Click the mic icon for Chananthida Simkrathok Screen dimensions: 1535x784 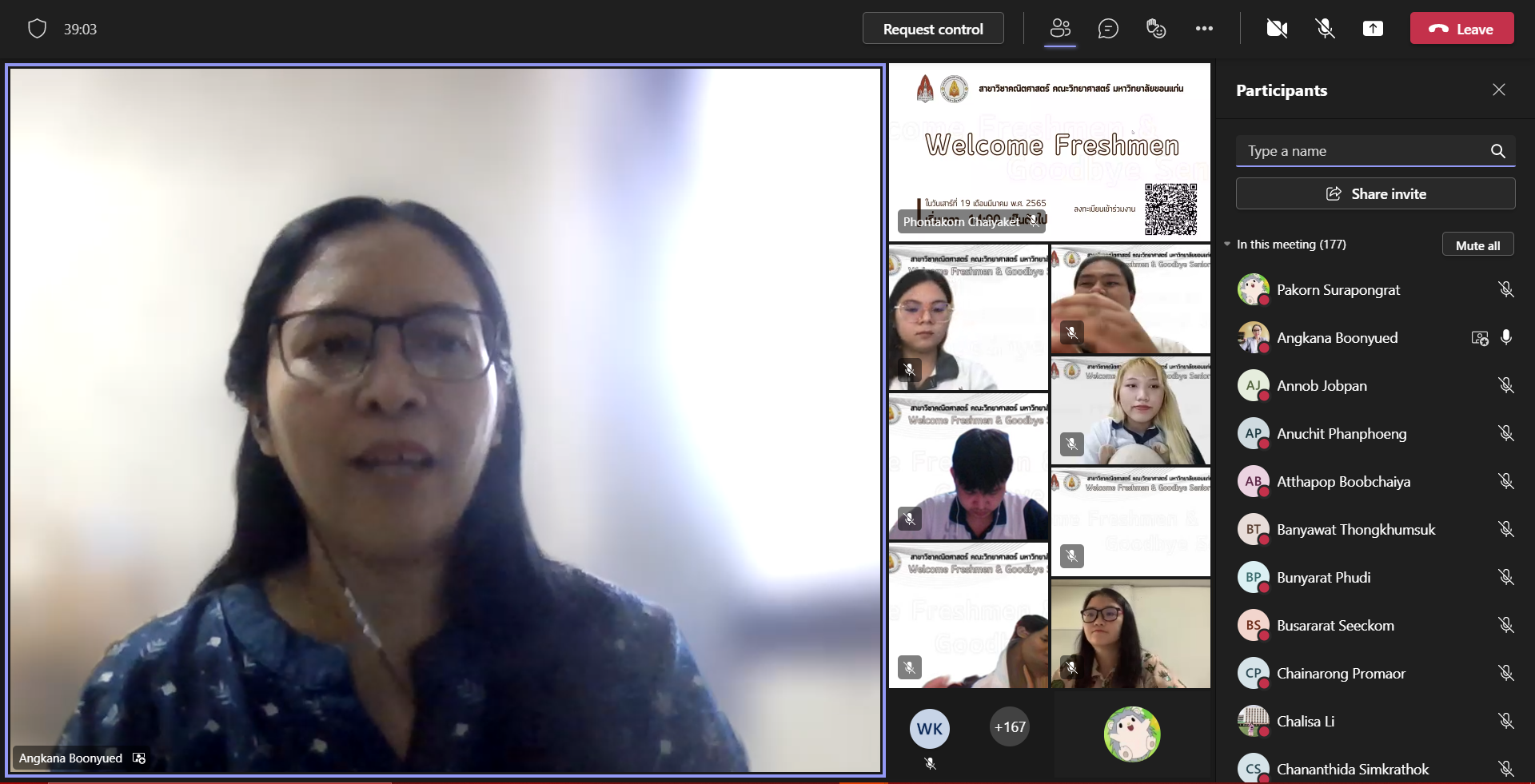1506,769
